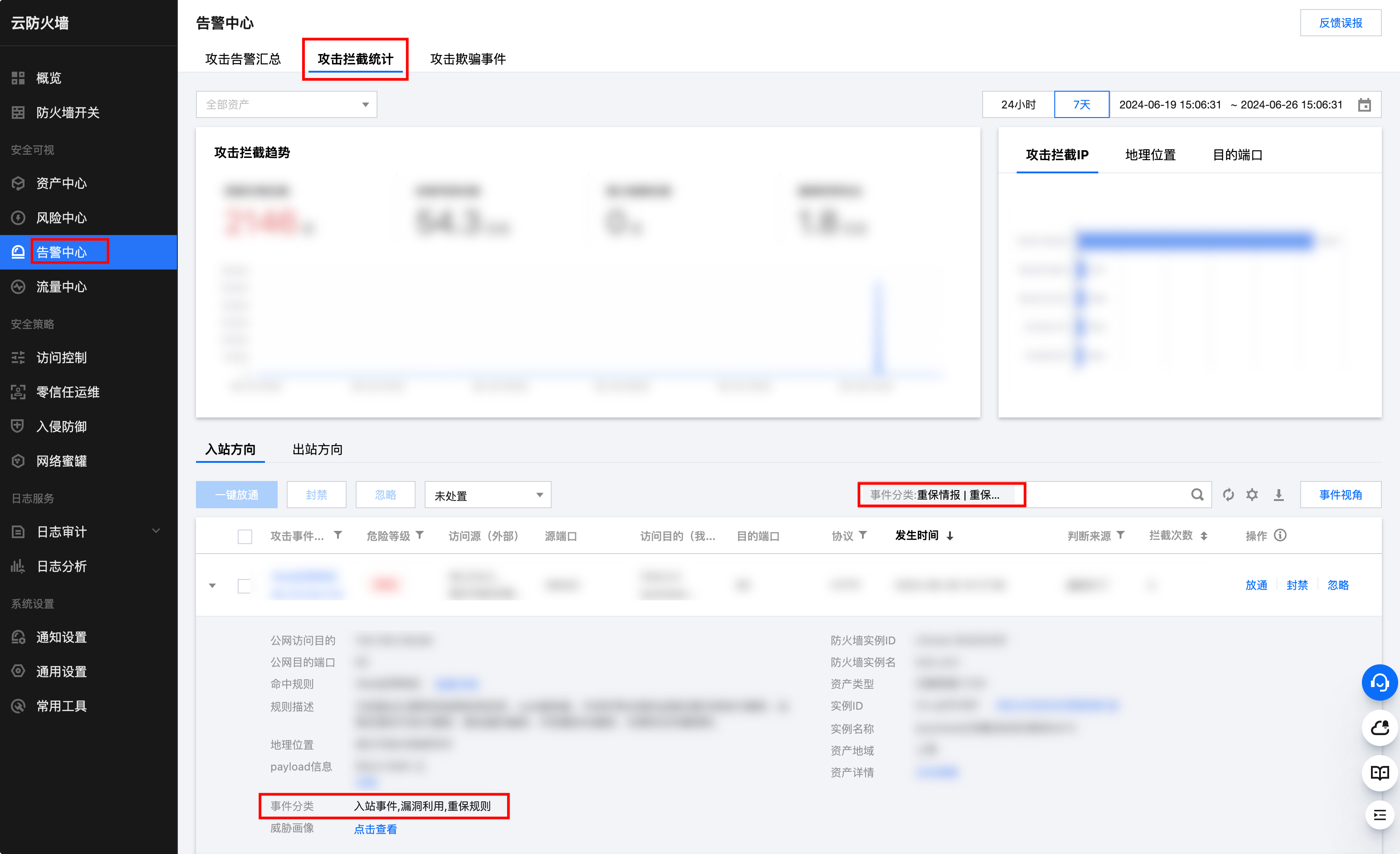Image resolution: width=1400 pixels, height=854 pixels.
Task: Select the 地理位置 tab
Action: coord(1150,155)
